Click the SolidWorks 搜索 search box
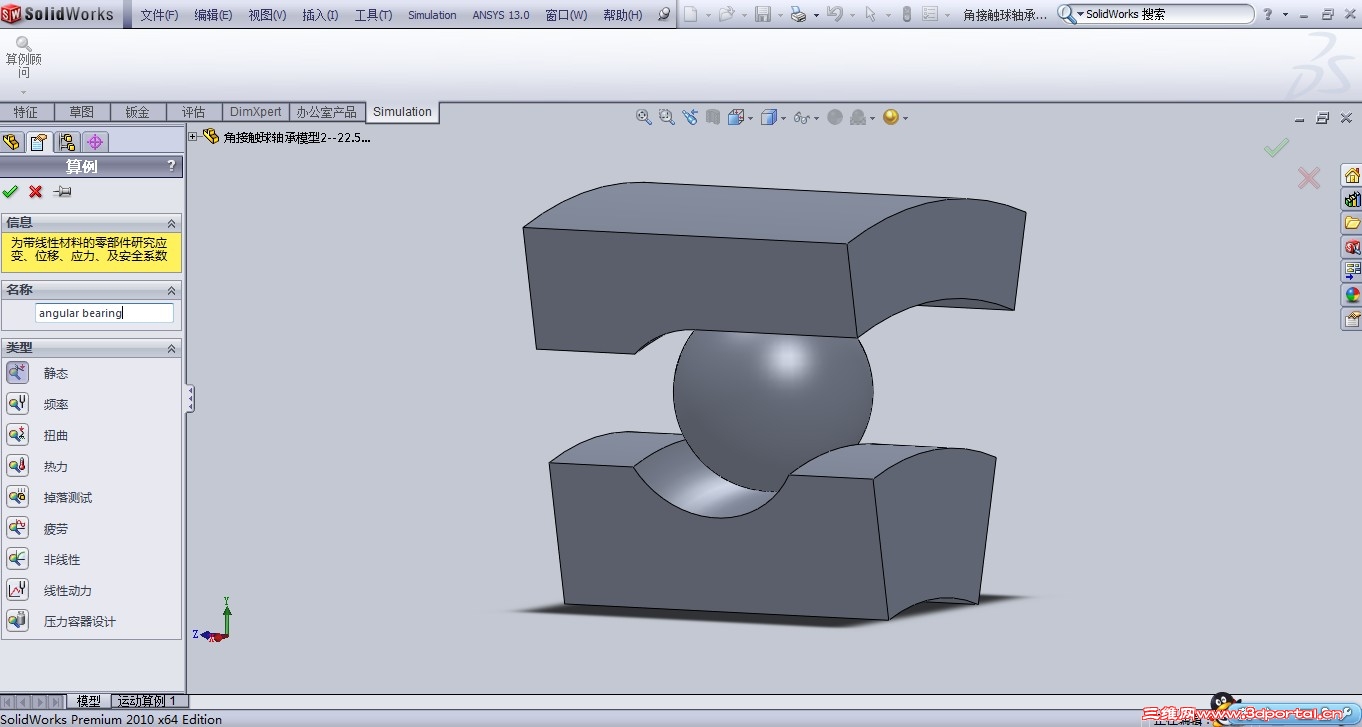The image size is (1362, 727). [1157, 14]
